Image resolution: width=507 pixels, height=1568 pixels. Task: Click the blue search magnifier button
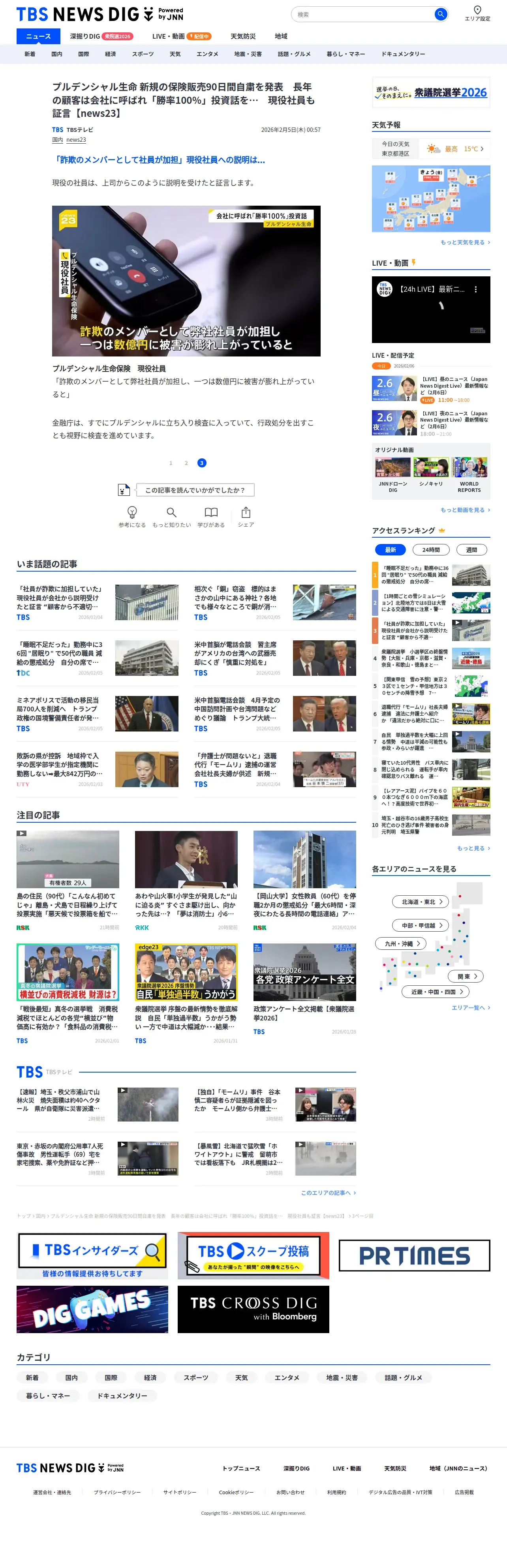pyautogui.click(x=441, y=14)
